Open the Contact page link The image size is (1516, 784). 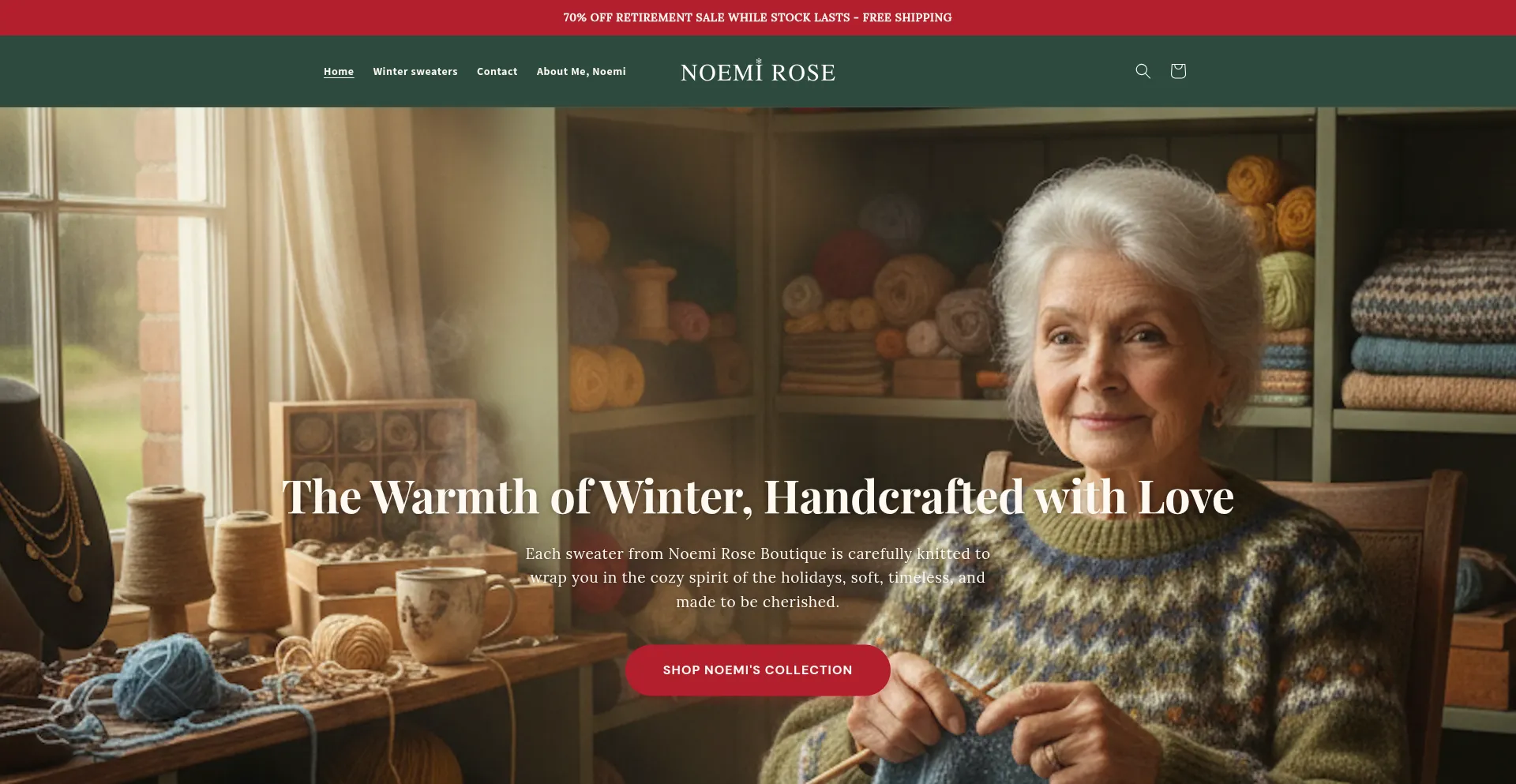pos(497,71)
